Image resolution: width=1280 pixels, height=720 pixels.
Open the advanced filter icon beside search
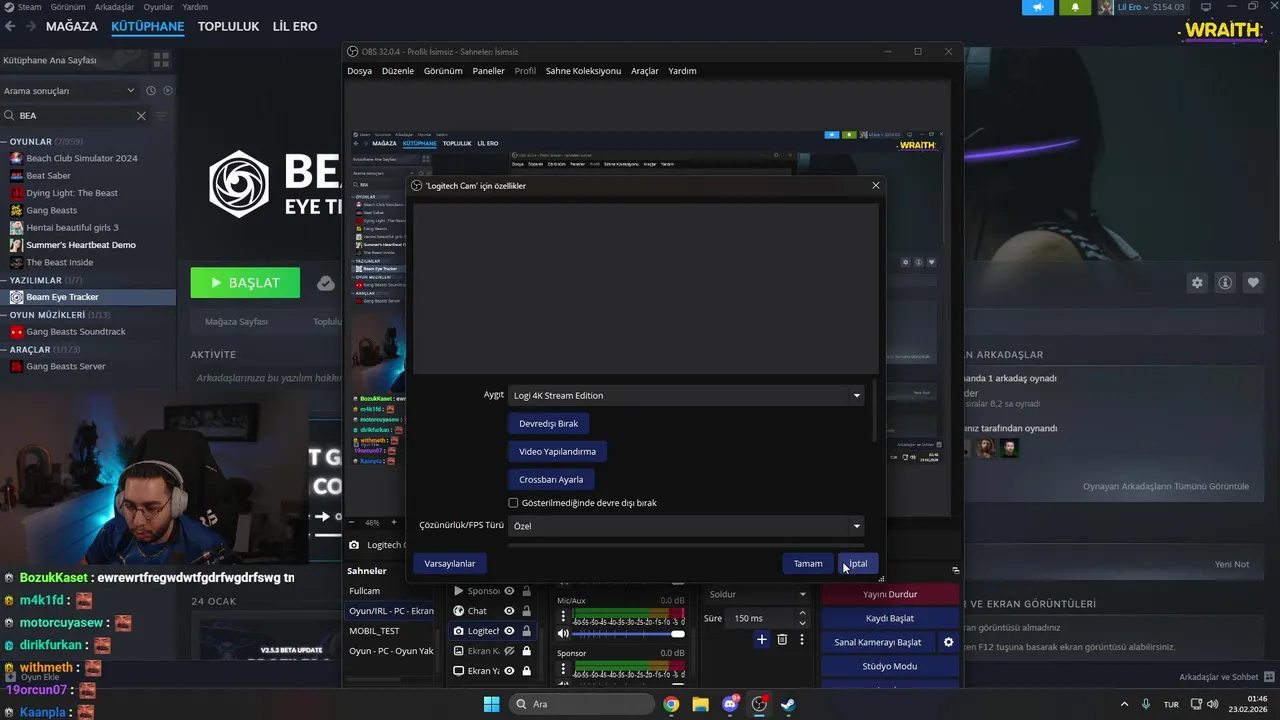[162, 116]
